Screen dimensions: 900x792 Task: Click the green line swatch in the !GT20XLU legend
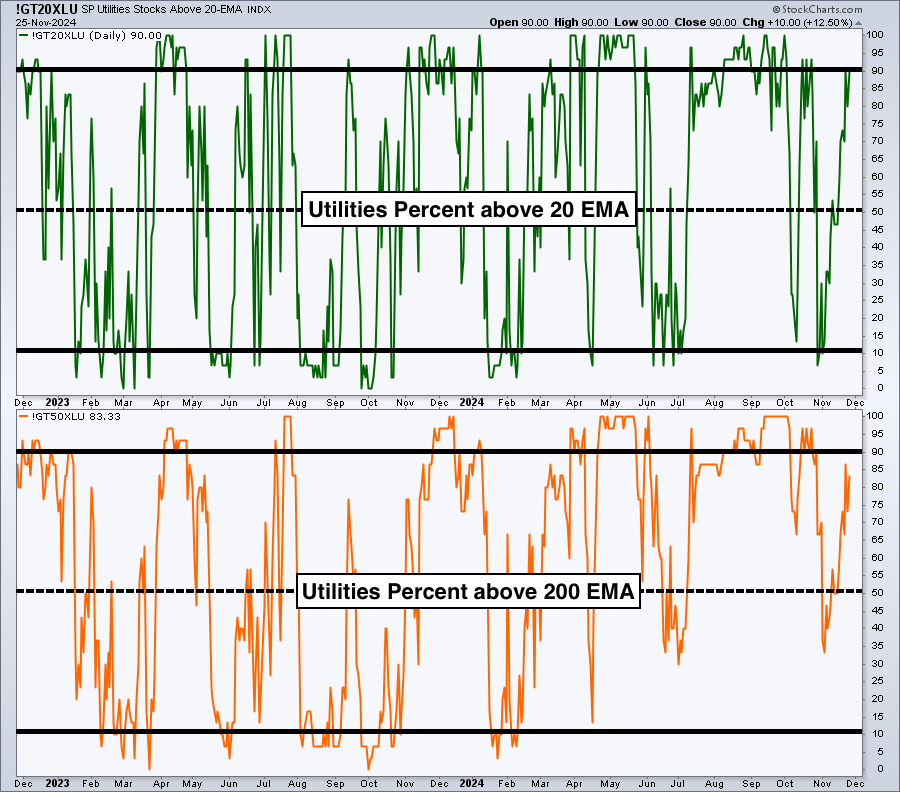tap(24, 36)
